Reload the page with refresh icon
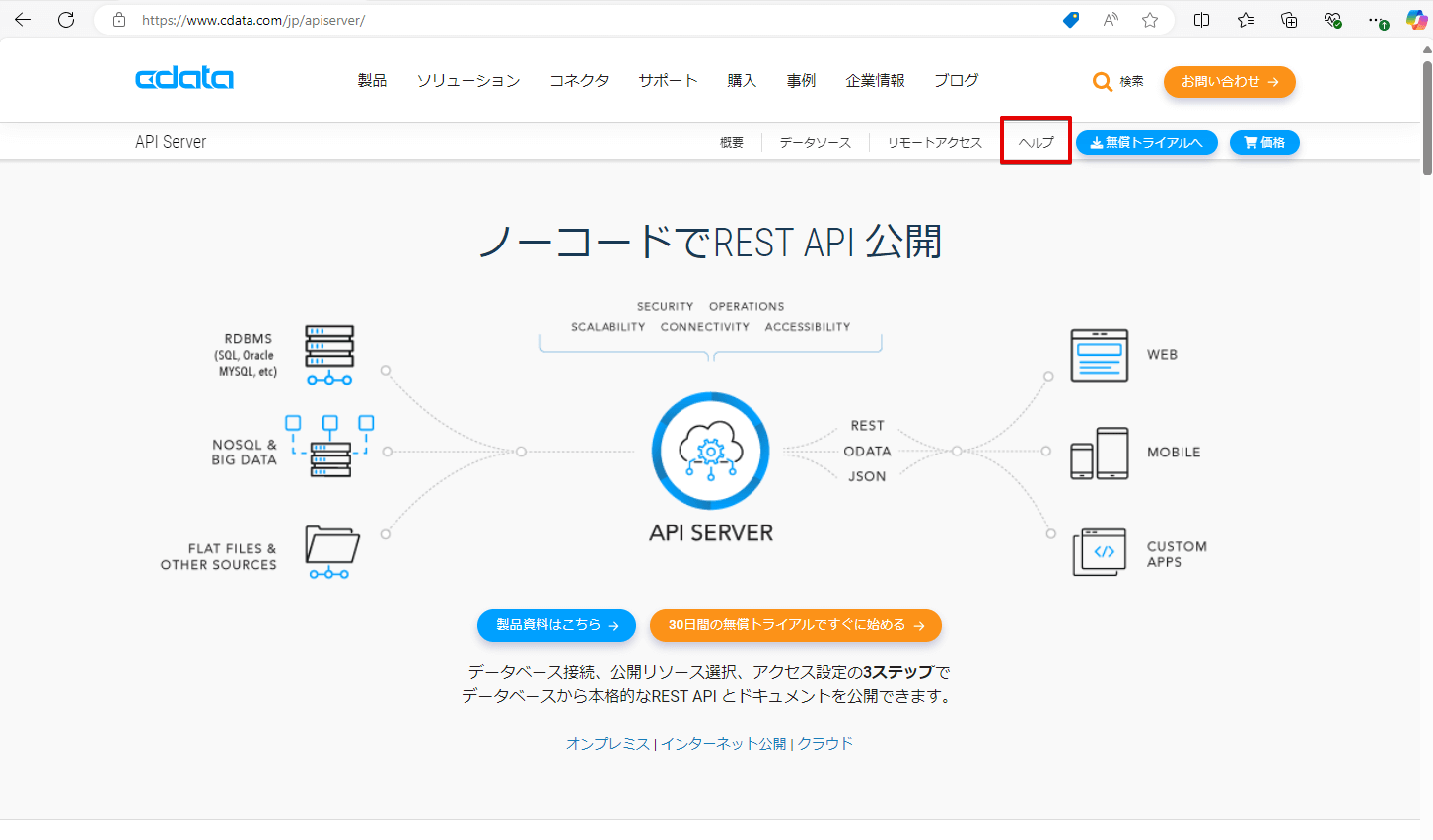Image resolution: width=1433 pixels, height=840 pixels. tap(66, 20)
